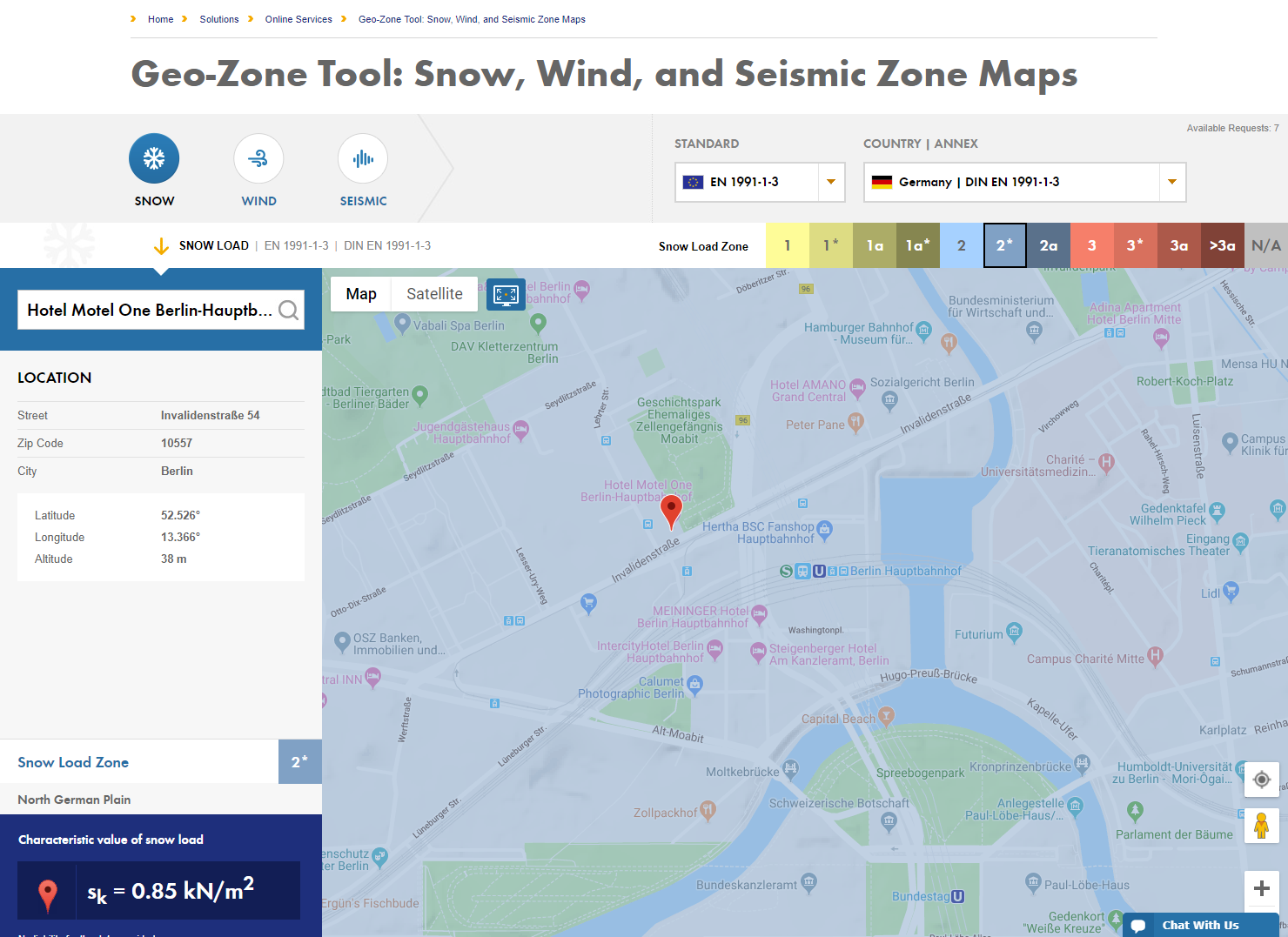Switch to the Wind zone mode icon

coord(258,158)
